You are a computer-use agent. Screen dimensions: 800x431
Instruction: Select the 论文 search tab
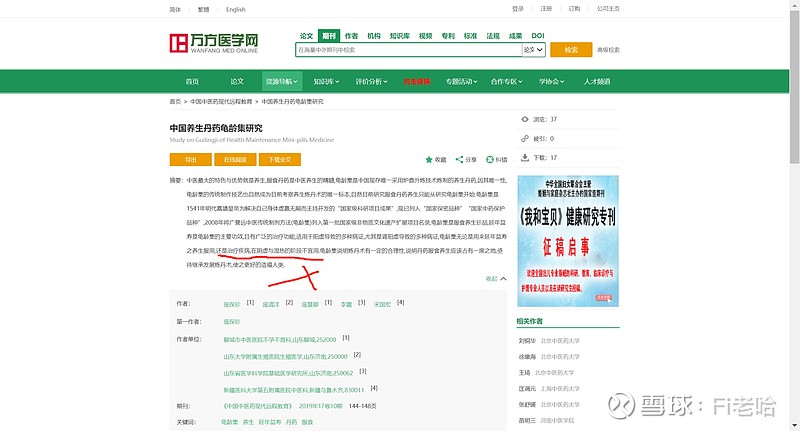point(306,36)
